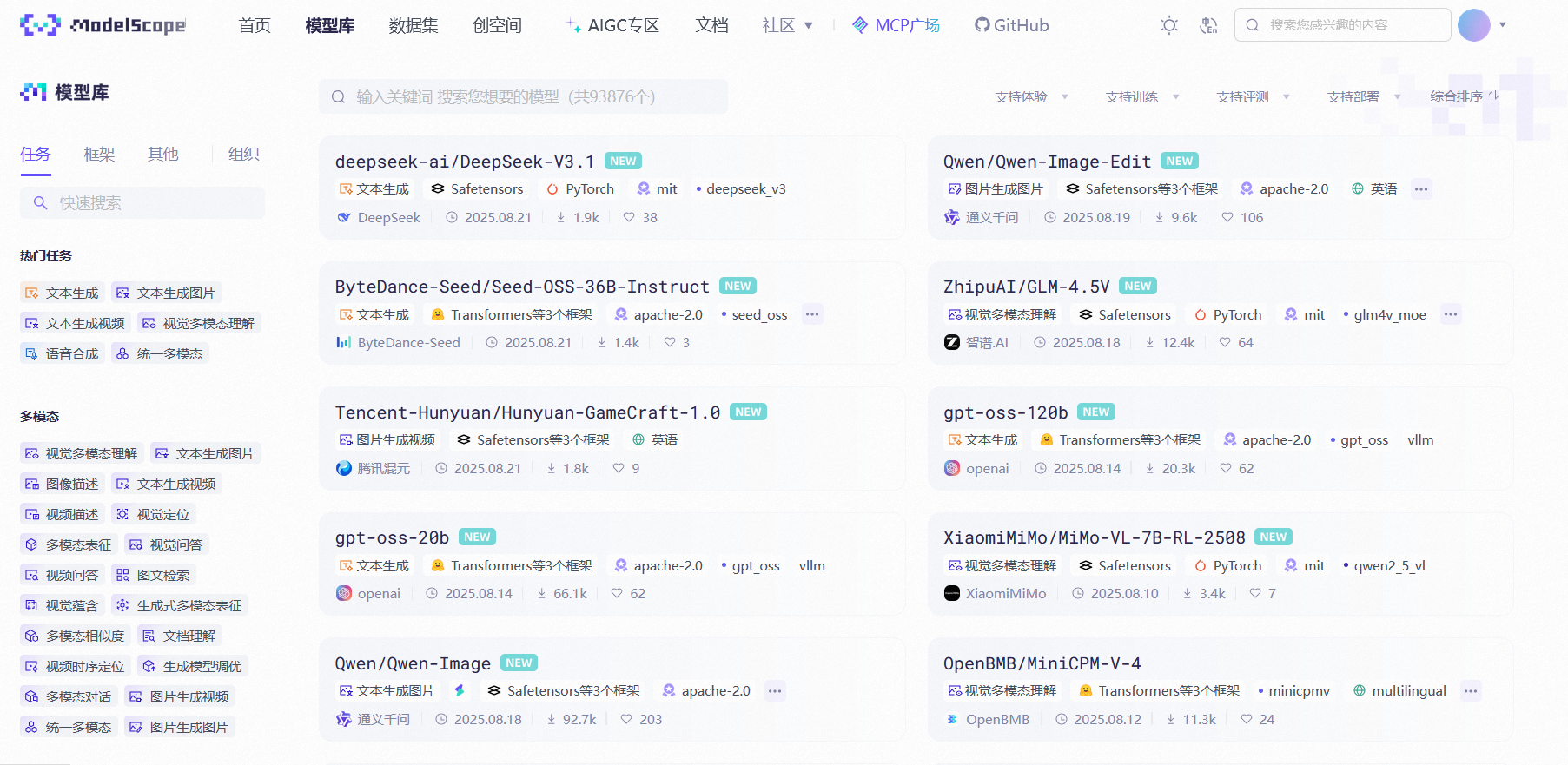The height and width of the screenshot is (765, 1568).
Task: Switch to the 其他 tab
Action: [162, 154]
